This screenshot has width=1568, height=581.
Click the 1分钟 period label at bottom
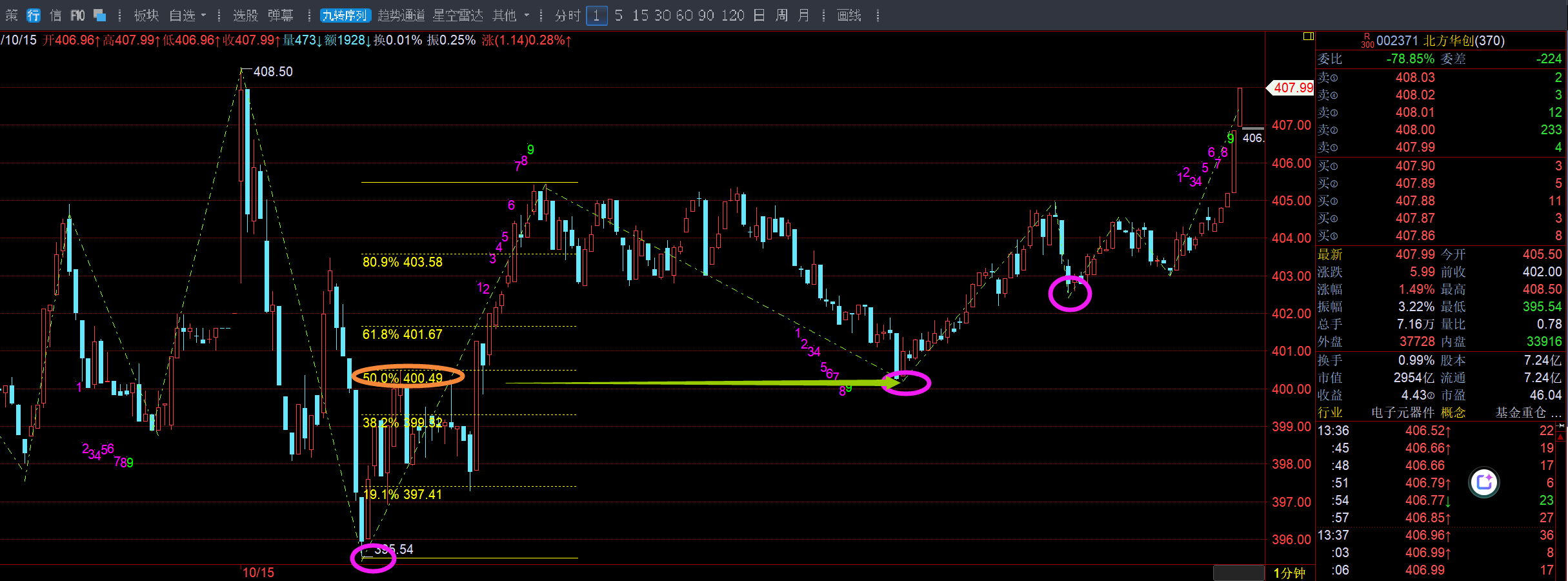coord(1289,573)
